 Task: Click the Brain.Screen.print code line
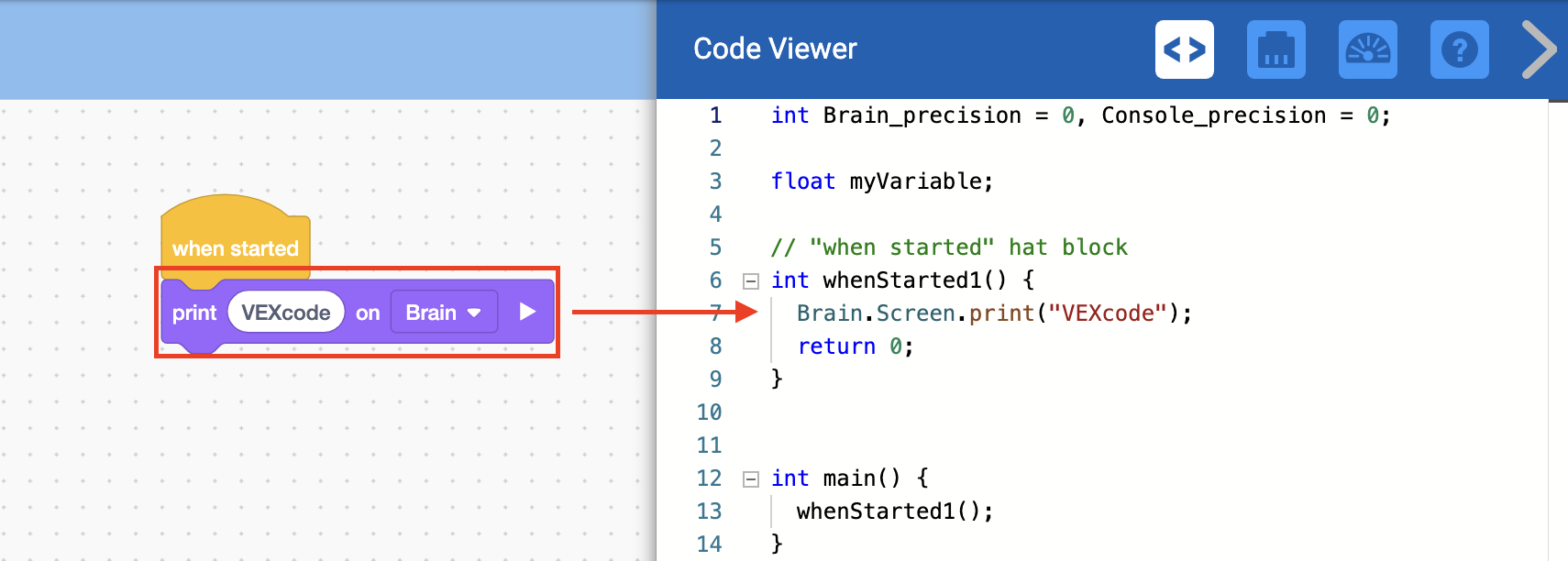[994, 313]
